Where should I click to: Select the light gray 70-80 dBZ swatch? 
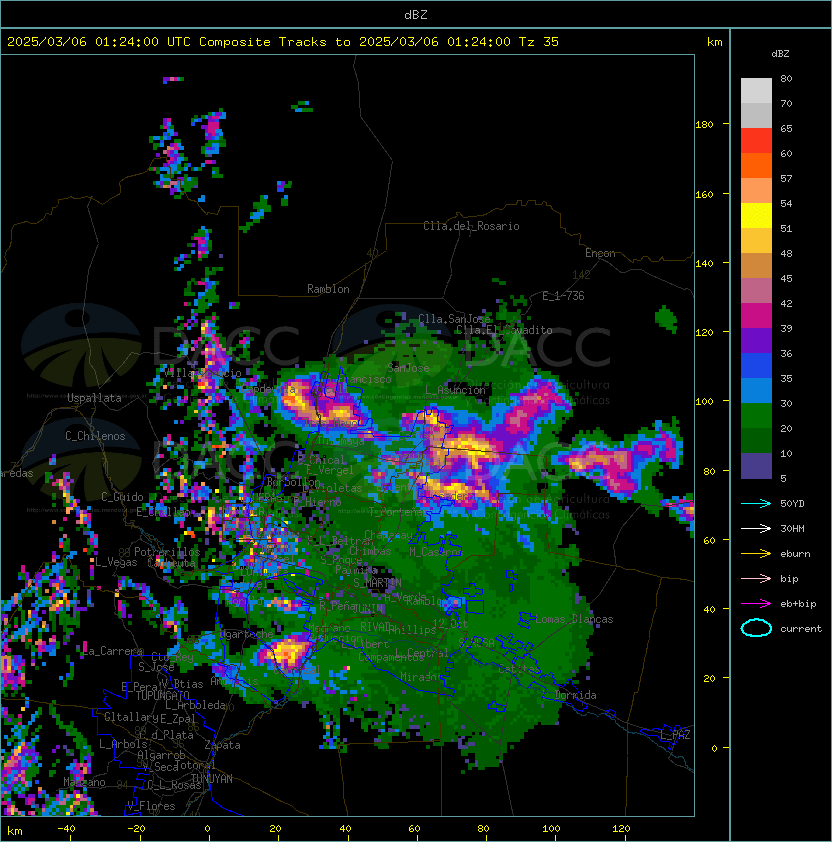(x=756, y=91)
